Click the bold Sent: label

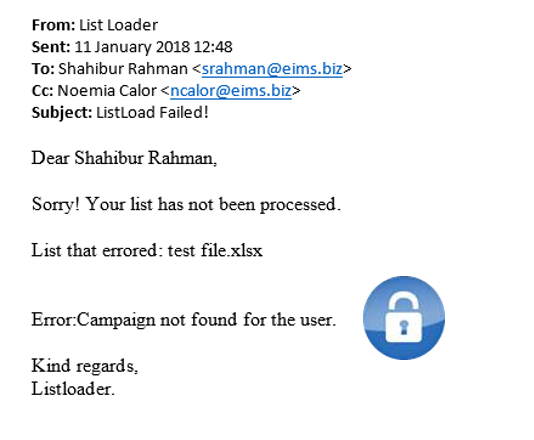pos(51,47)
